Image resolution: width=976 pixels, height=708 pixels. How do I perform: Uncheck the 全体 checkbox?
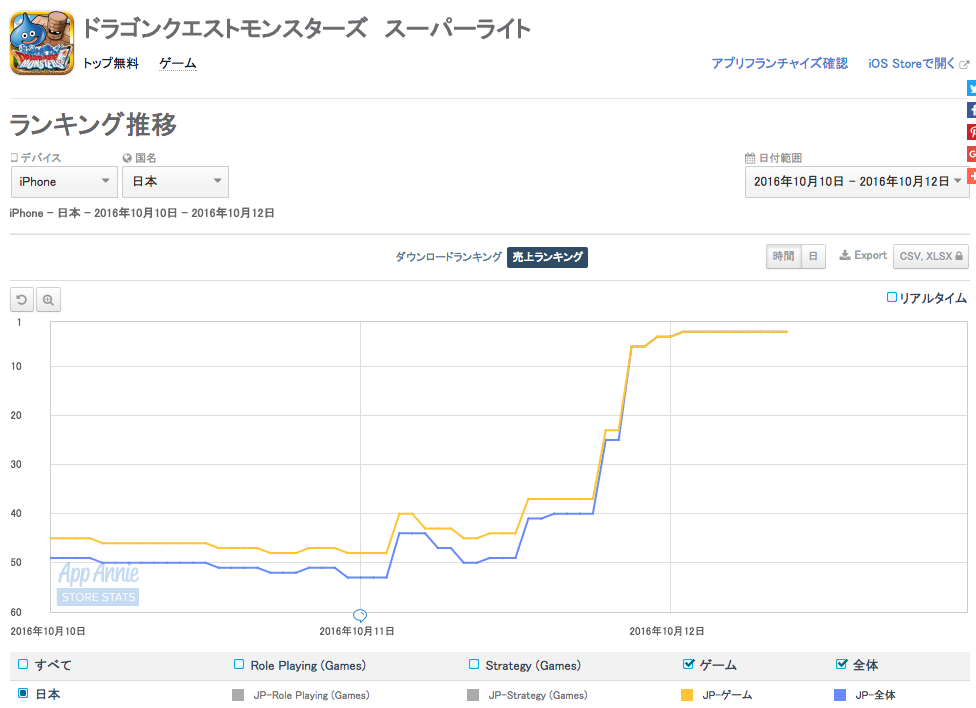(842, 664)
